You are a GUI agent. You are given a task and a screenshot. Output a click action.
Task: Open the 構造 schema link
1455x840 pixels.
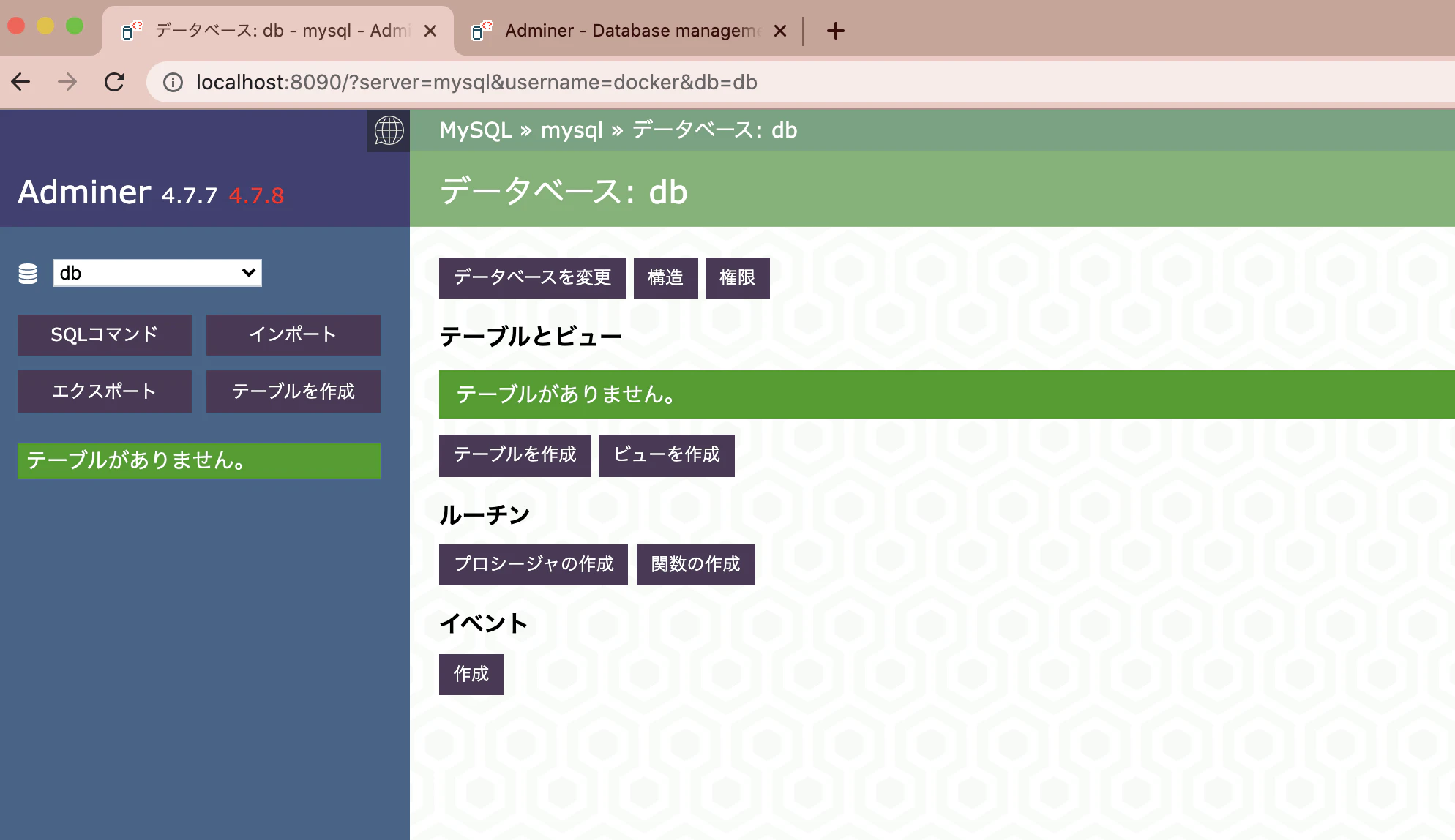point(665,278)
